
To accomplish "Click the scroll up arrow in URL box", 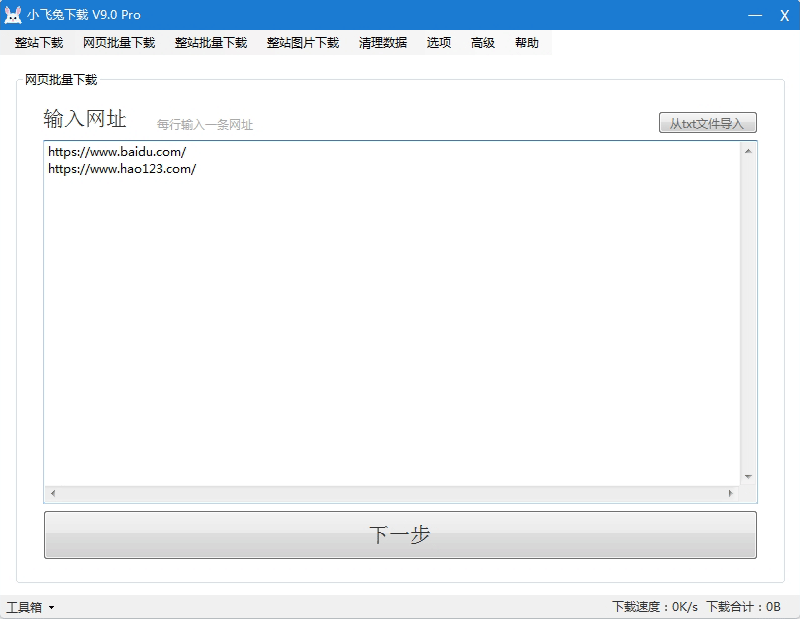I will [747, 151].
